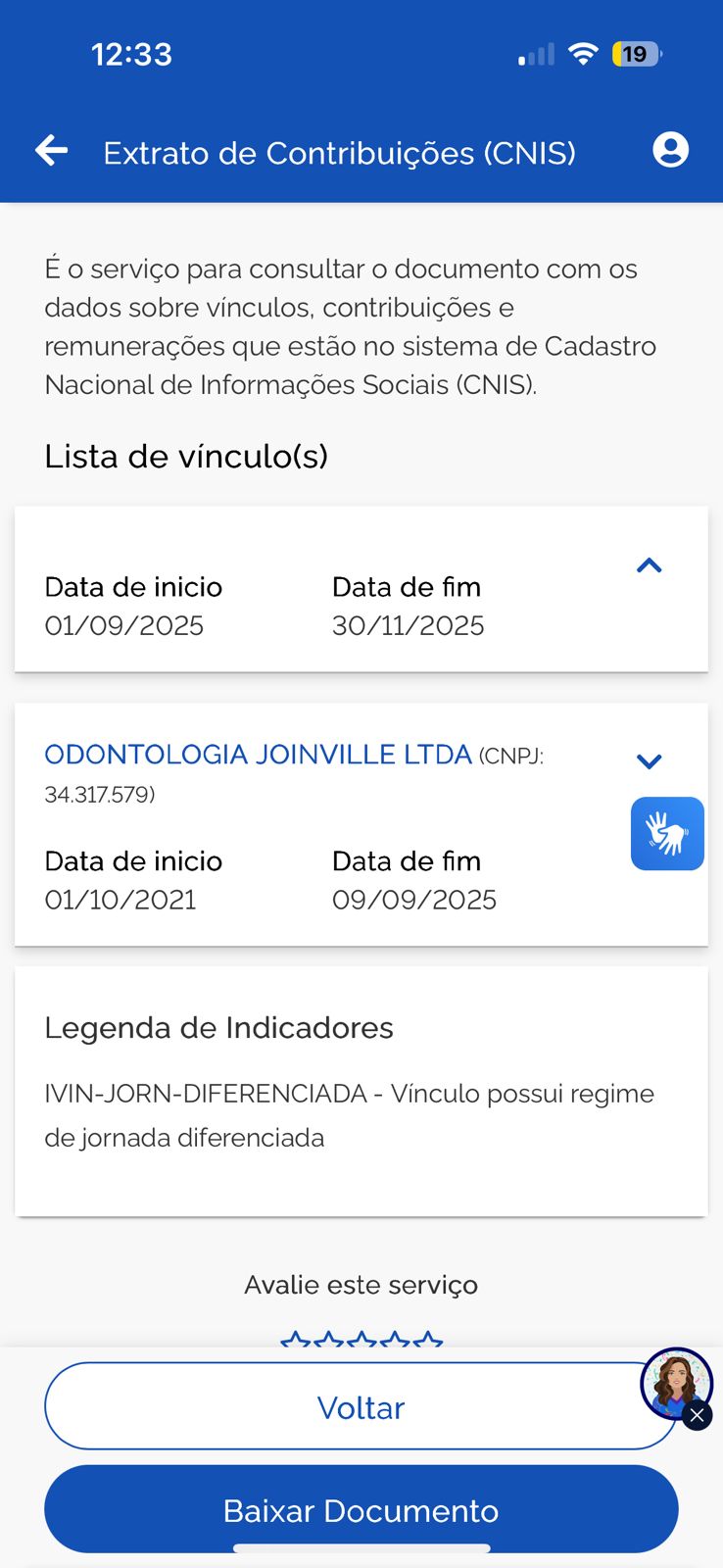Open the ODONTOLOGIA JOINVILLE LTDA link

(258, 755)
